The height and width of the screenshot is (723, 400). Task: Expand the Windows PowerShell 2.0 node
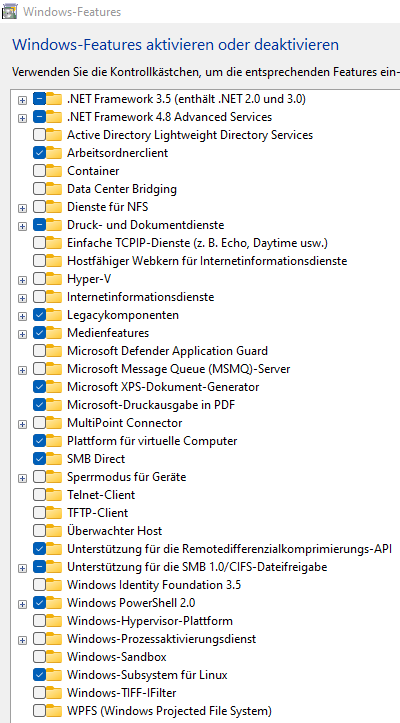coord(22,604)
